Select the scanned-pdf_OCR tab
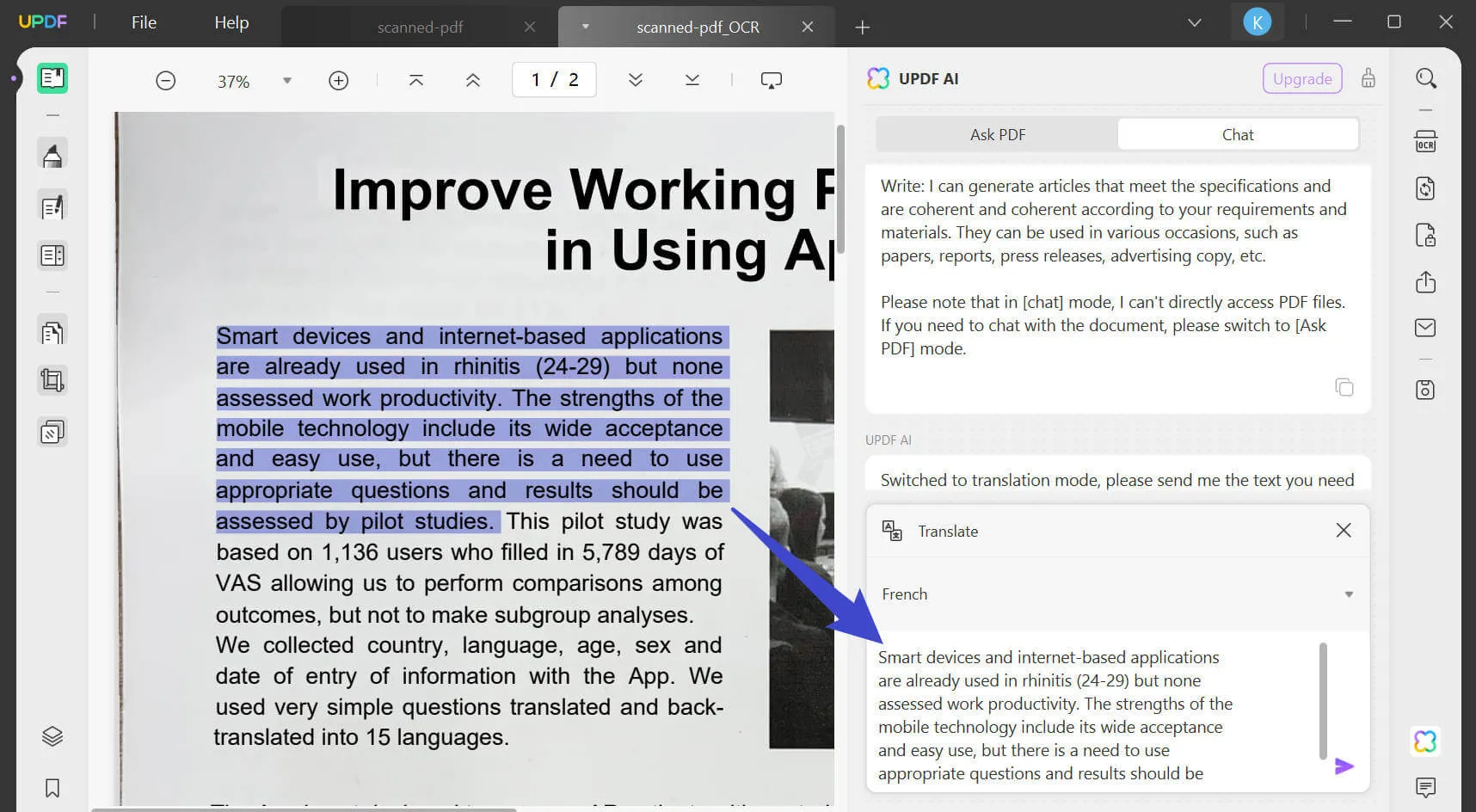The height and width of the screenshot is (812, 1476). (698, 27)
